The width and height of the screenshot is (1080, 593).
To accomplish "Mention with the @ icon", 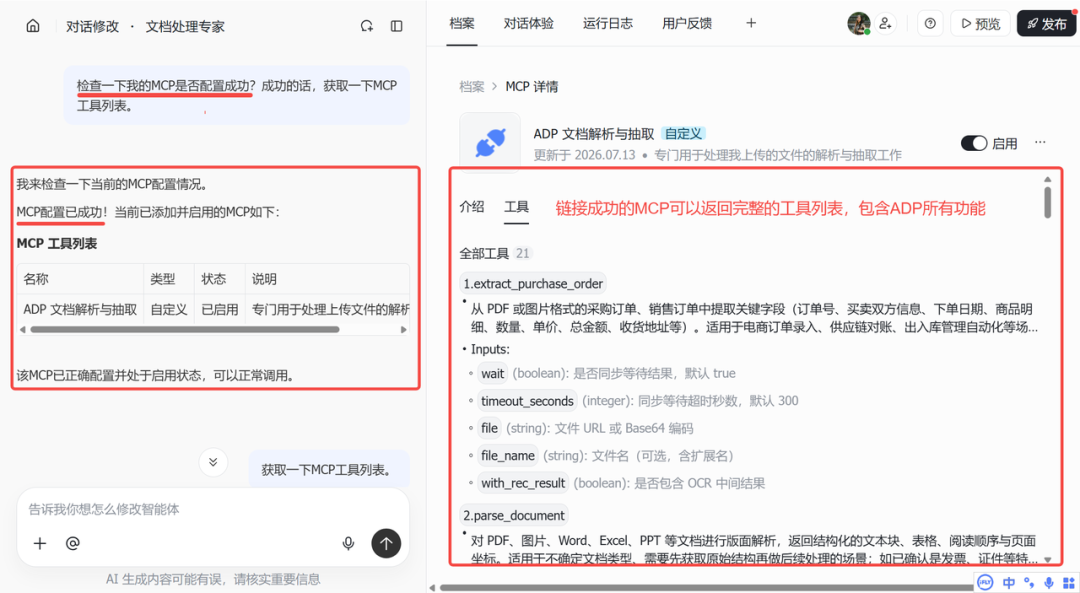I will click(72, 543).
